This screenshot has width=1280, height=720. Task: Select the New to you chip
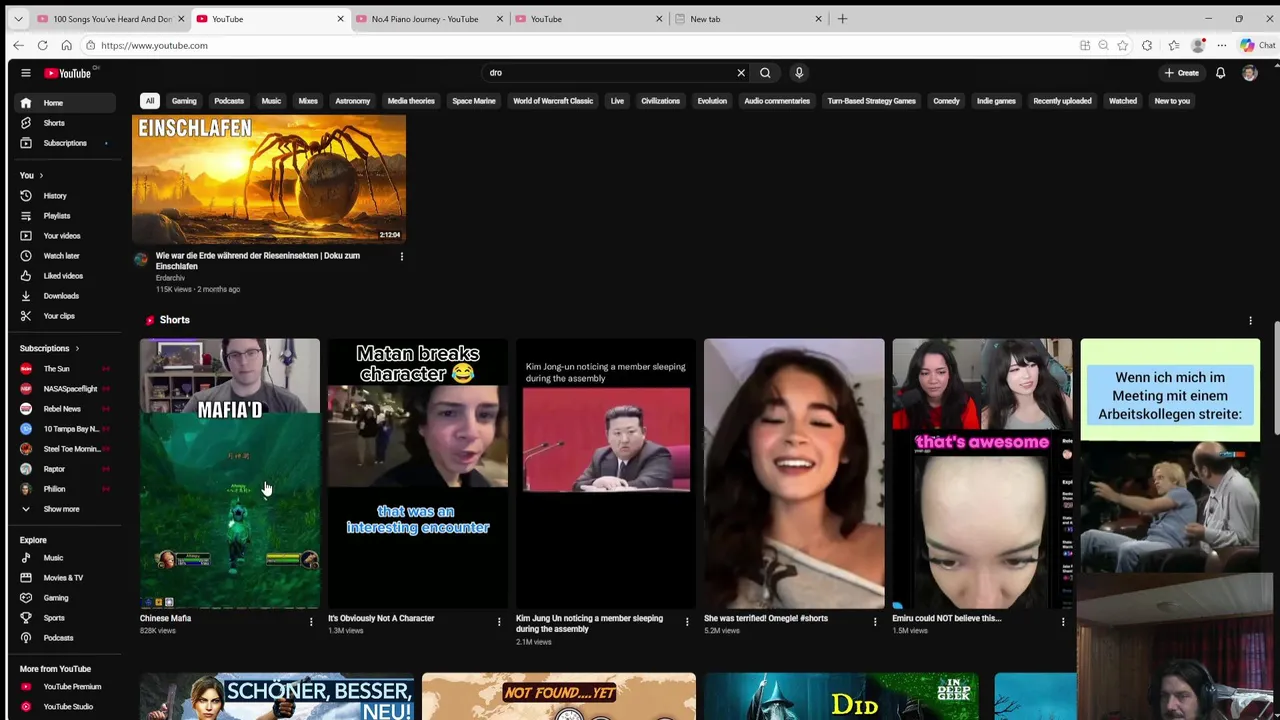tap(1172, 101)
